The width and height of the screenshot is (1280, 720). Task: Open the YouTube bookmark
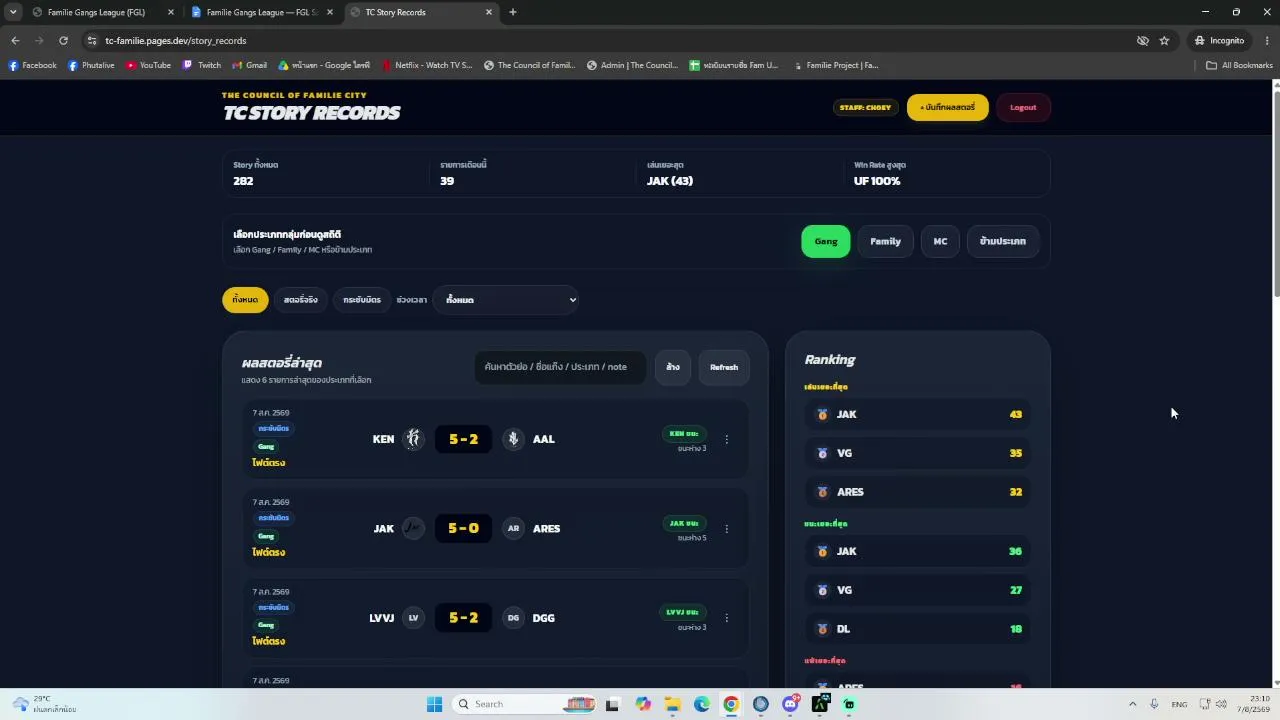148,65
